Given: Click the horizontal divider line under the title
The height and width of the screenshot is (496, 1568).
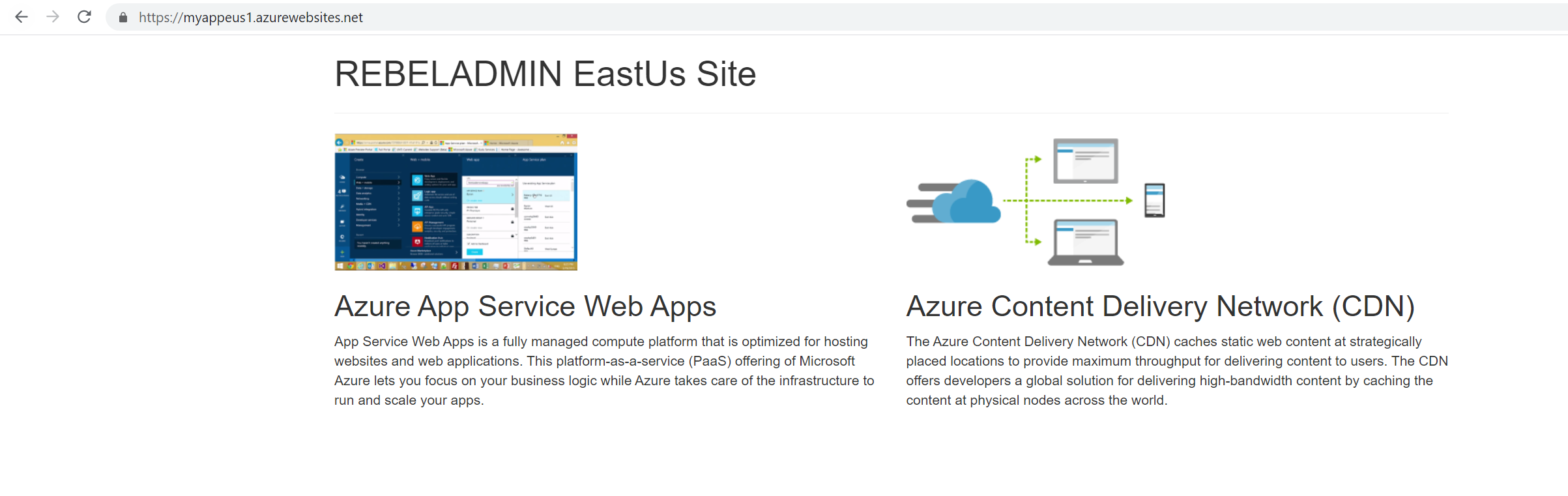Looking at the screenshot, I should pos(892,113).
